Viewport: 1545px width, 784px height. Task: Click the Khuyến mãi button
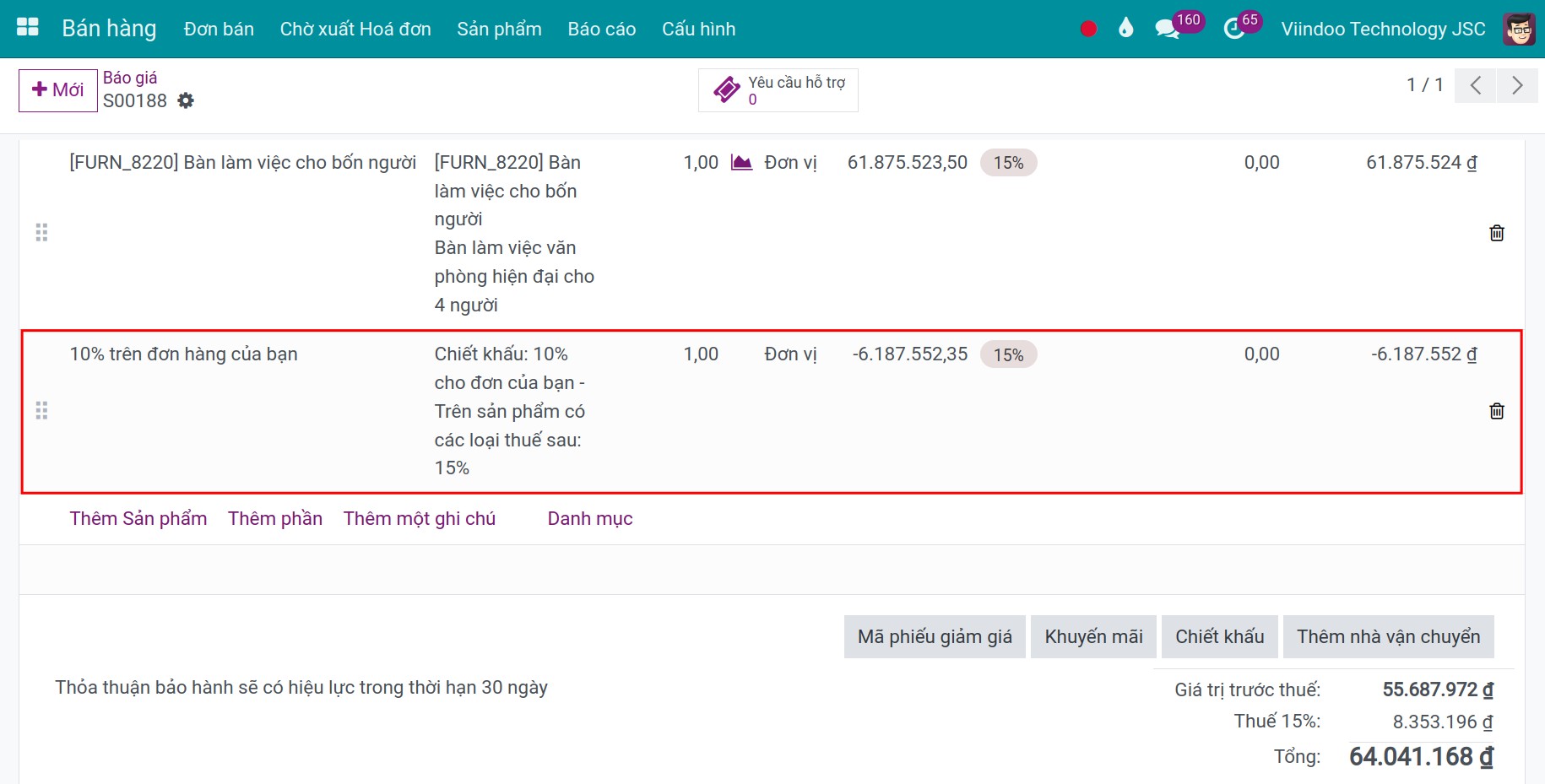click(x=1093, y=636)
